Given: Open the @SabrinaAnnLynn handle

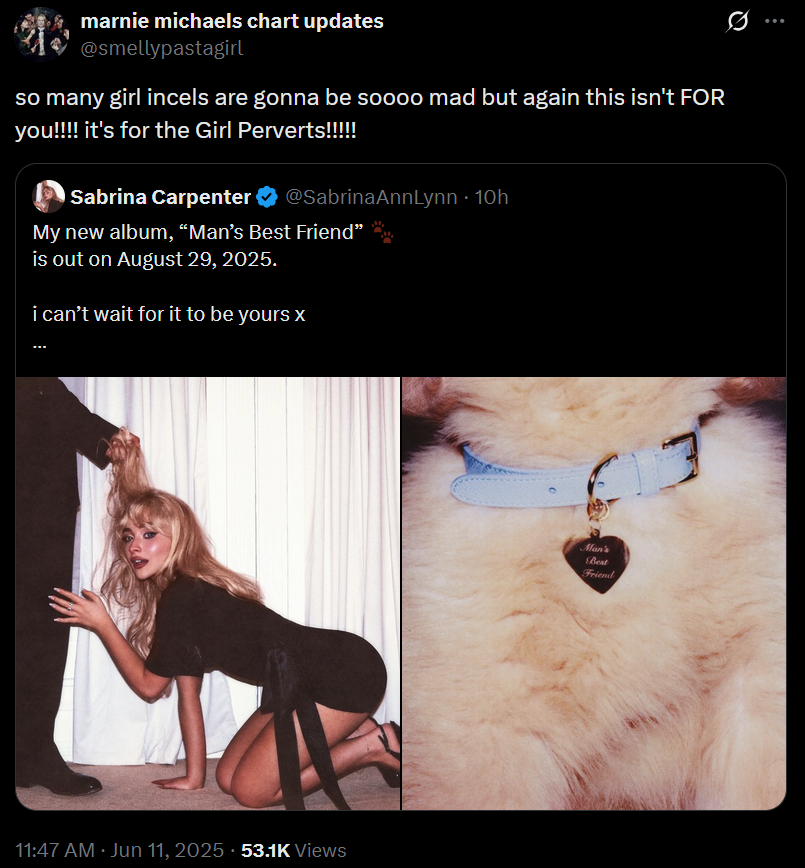Looking at the screenshot, I should (x=371, y=197).
